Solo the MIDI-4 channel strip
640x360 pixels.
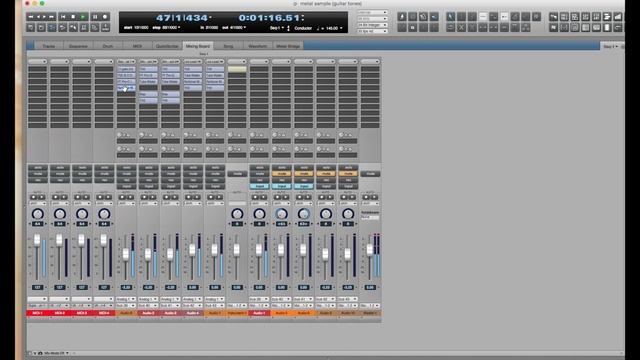(x=104, y=168)
